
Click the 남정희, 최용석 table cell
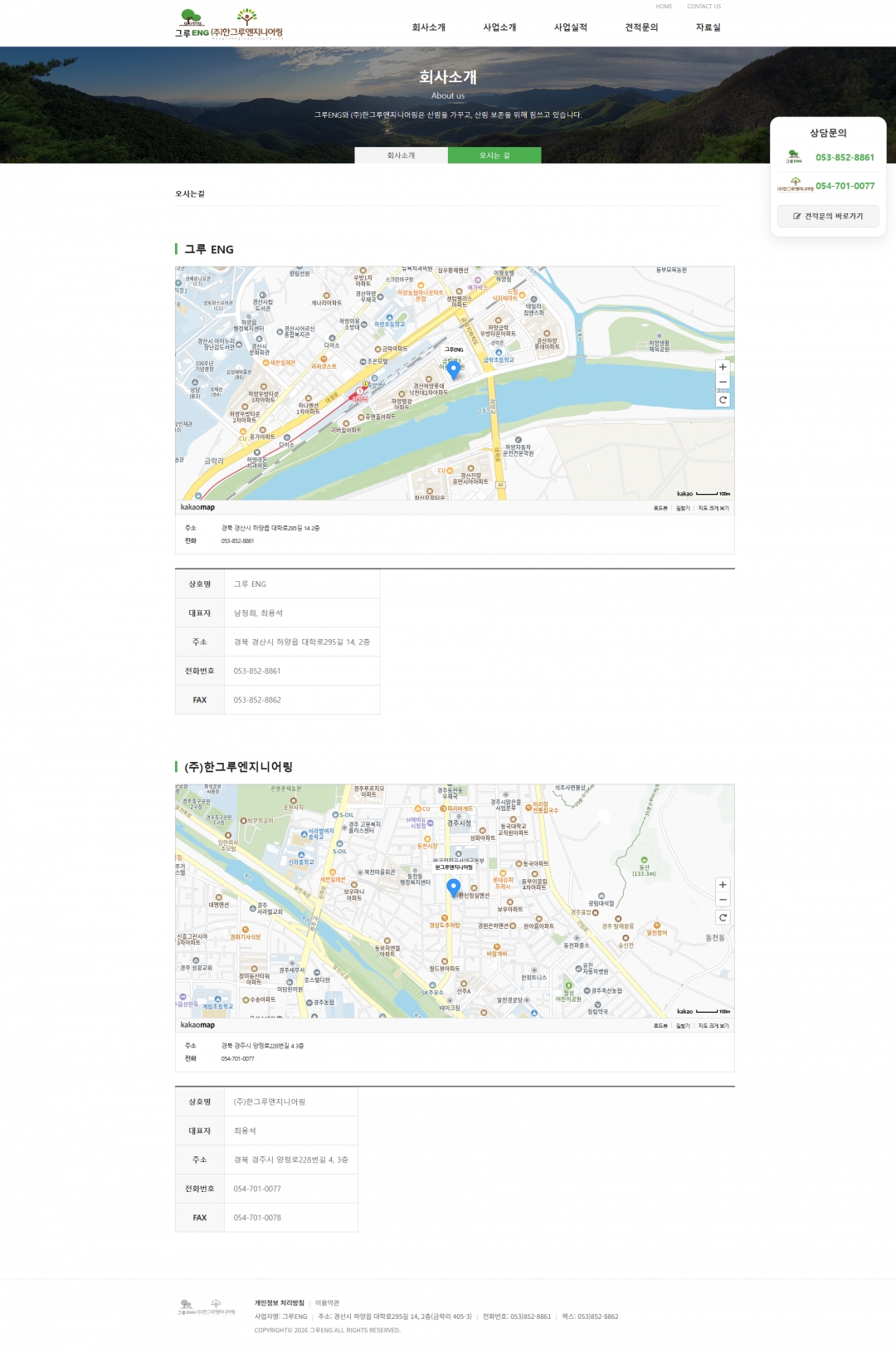pos(302,613)
